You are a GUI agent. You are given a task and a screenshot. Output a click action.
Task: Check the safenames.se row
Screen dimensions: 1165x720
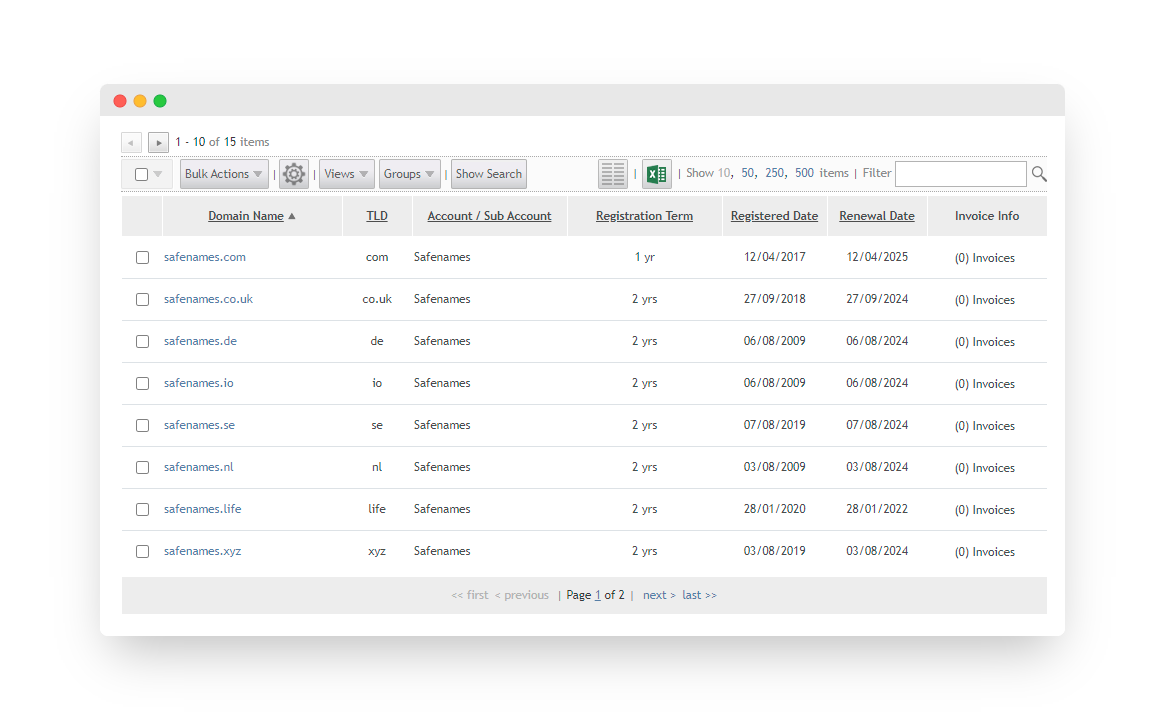coord(143,426)
